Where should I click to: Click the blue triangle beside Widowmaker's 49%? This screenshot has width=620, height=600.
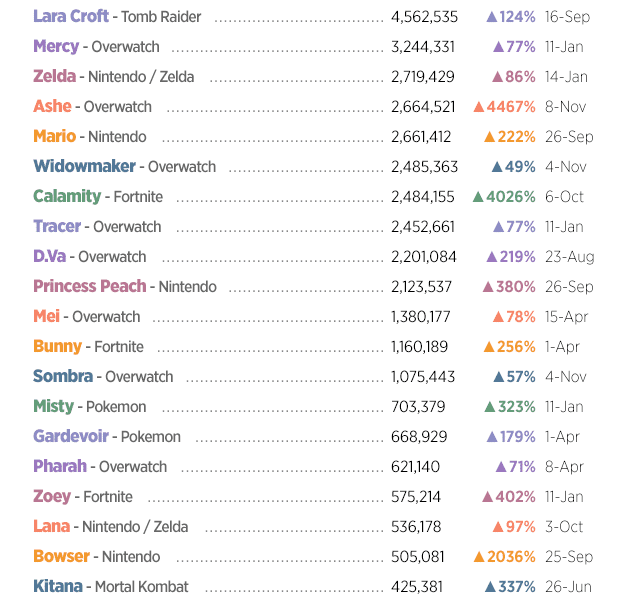[x=497, y=167]
